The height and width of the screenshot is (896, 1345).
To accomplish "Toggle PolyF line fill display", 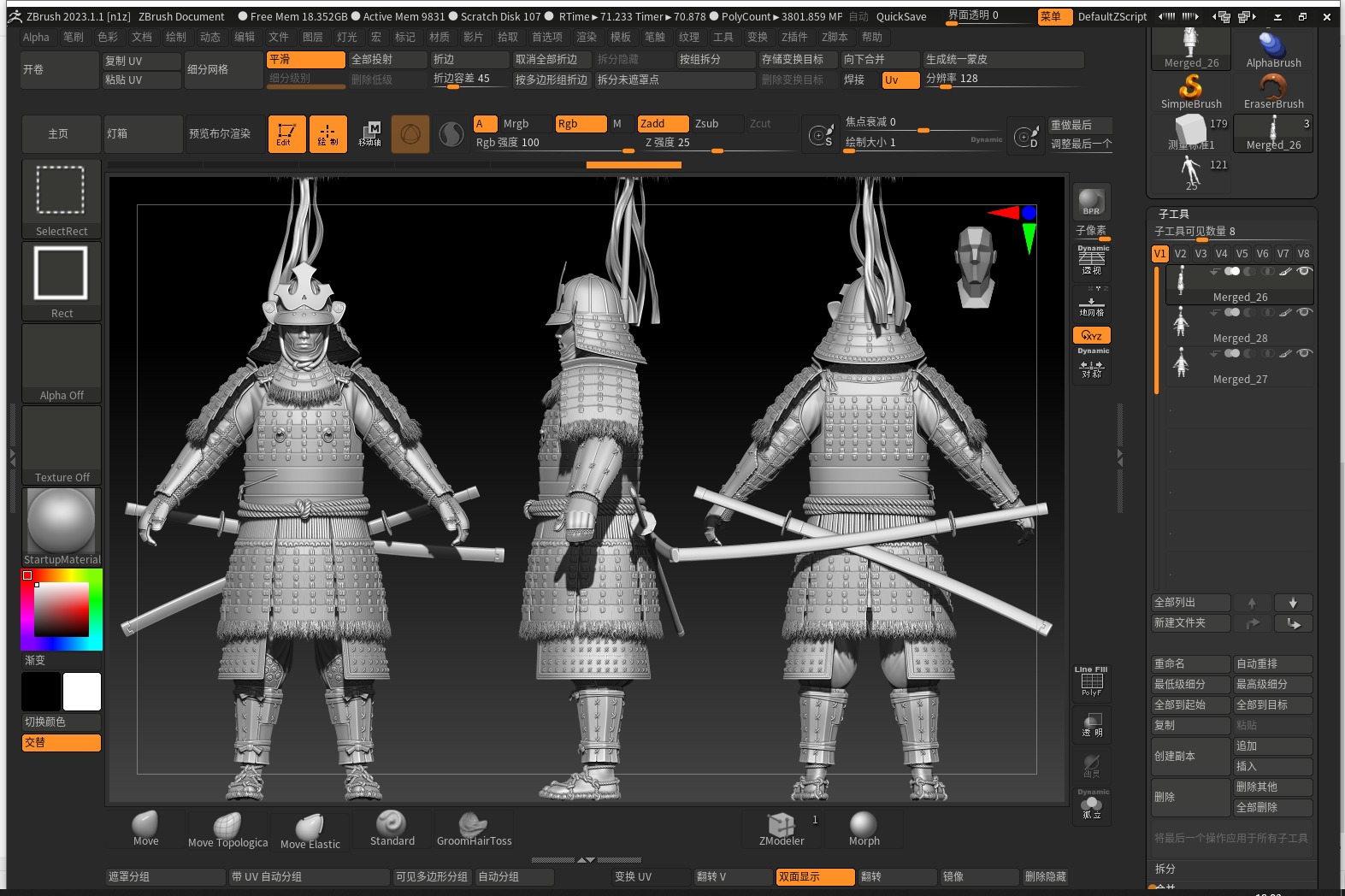I will (1092, 682).
